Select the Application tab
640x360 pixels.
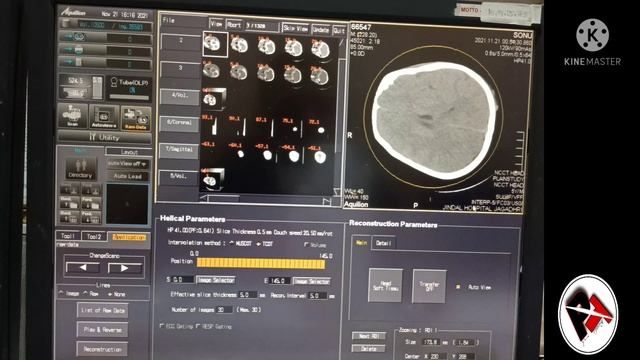click(x=129, y=237)
